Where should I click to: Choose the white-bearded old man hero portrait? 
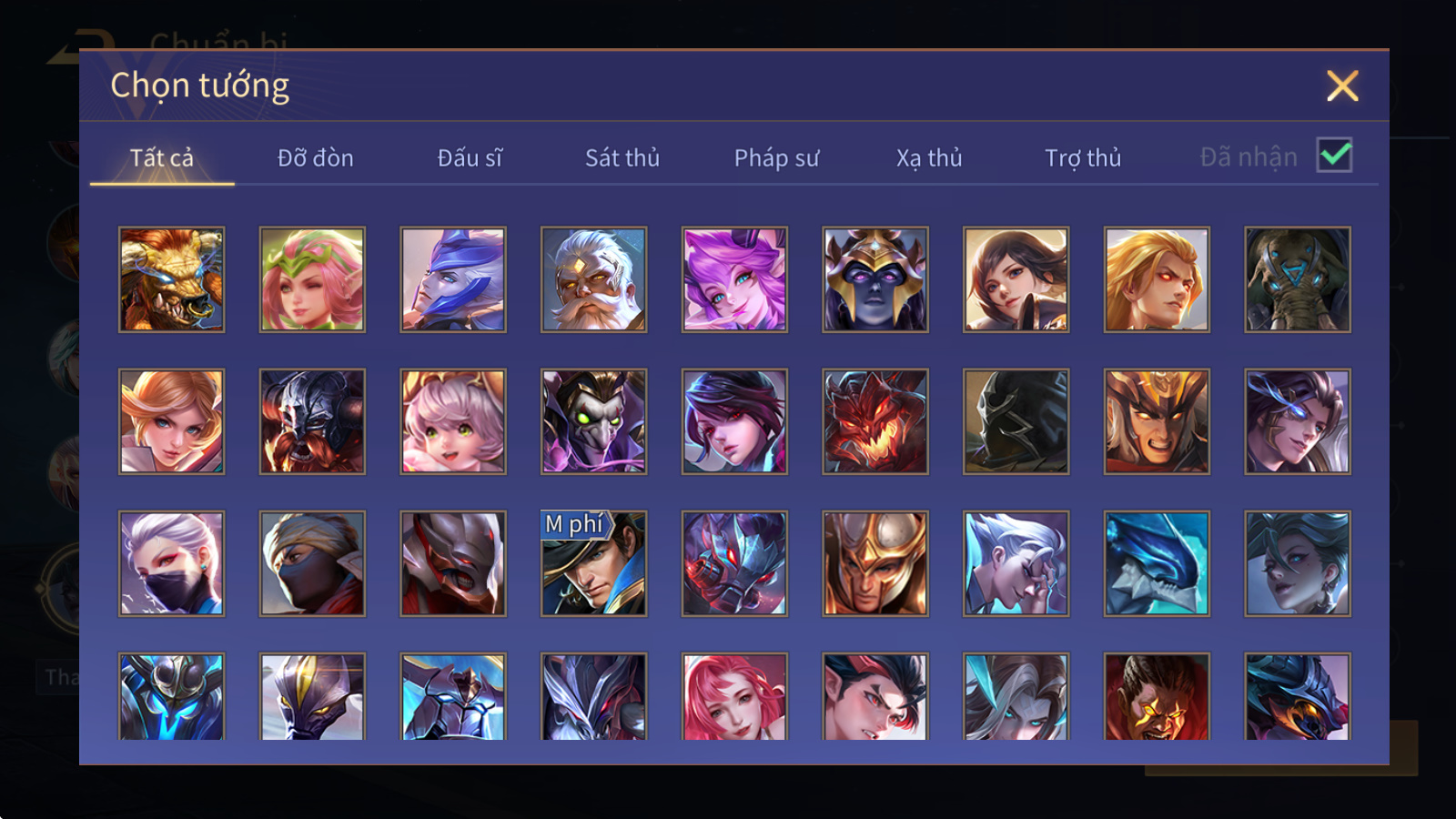point(593,279)
